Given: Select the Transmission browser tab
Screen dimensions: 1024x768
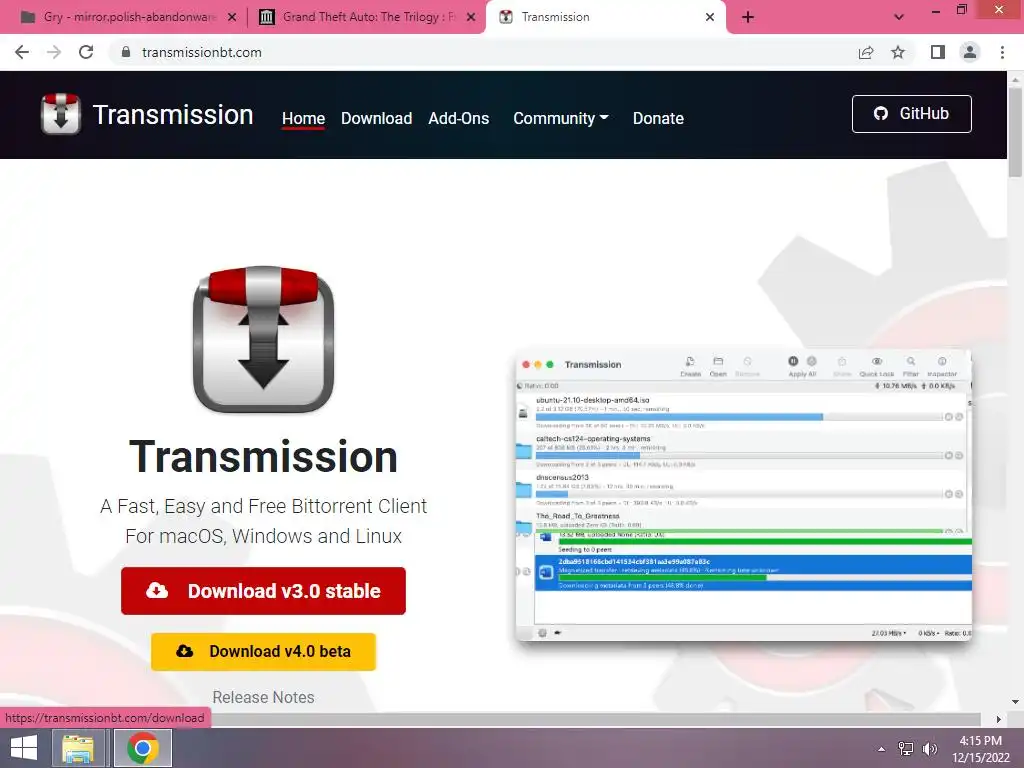Looking at the screenshot, I should point(604,17).
